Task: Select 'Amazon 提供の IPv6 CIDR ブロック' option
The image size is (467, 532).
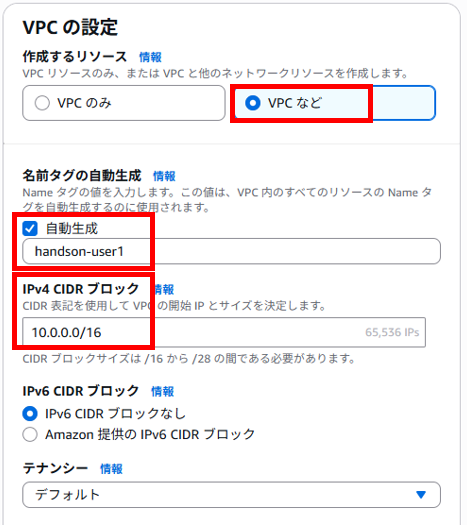Action: 30,435
